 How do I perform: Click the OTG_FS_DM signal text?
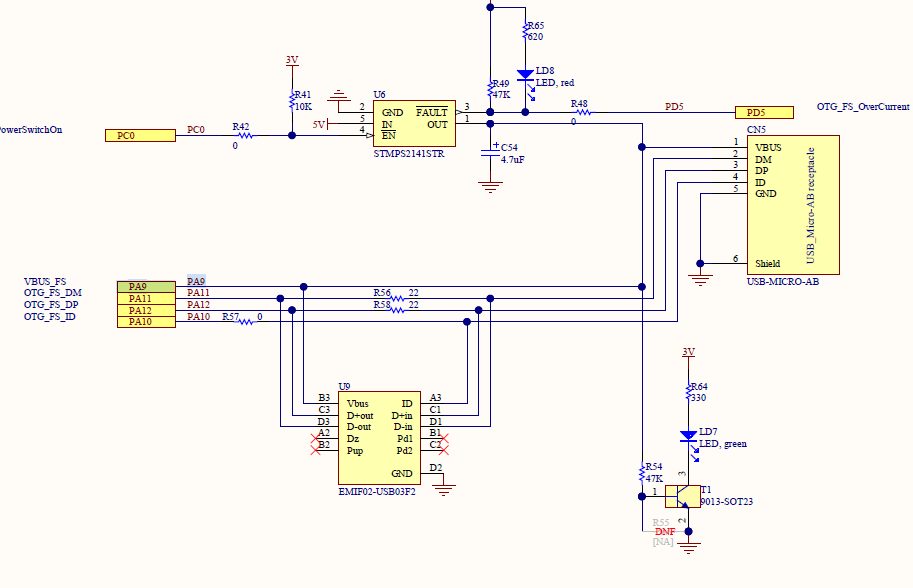pyautogui.click(x=52, y=293)
